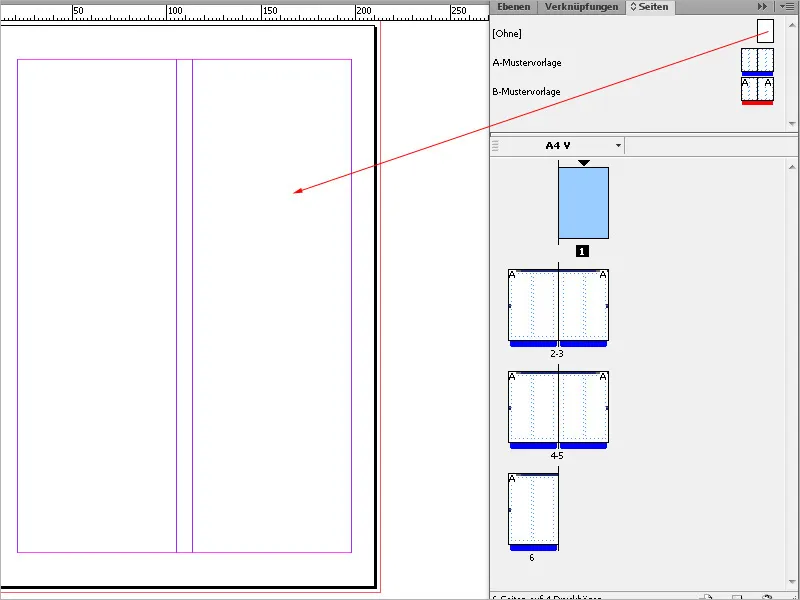Image resolution: width=800 pixels, height=600 pixels.
Task: Click the A-Mustervorlage label
Action: (527, 63)
